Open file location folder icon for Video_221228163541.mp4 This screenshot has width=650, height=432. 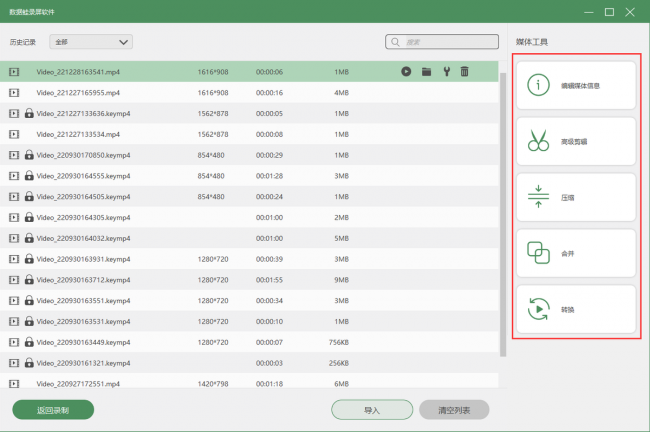click(427, 72)
